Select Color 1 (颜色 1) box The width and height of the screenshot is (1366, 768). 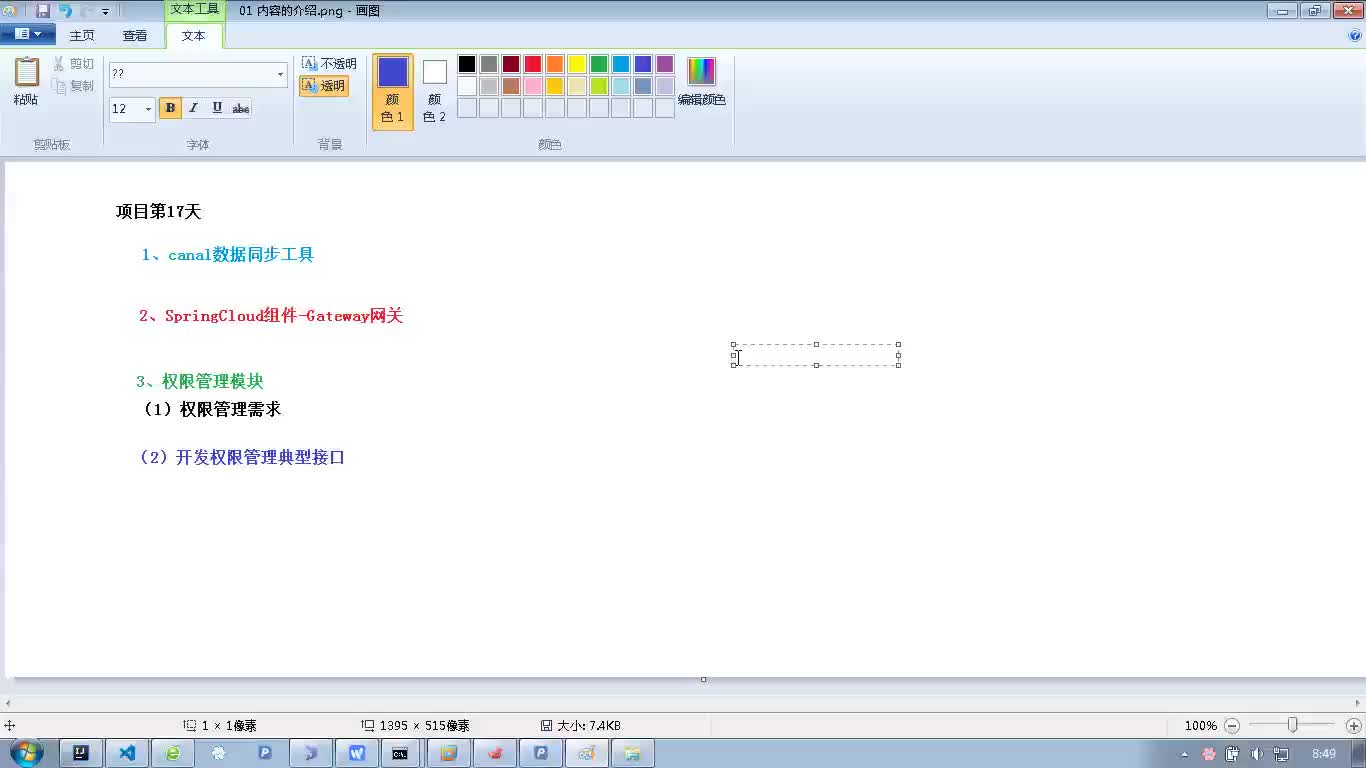coord(393,91)
